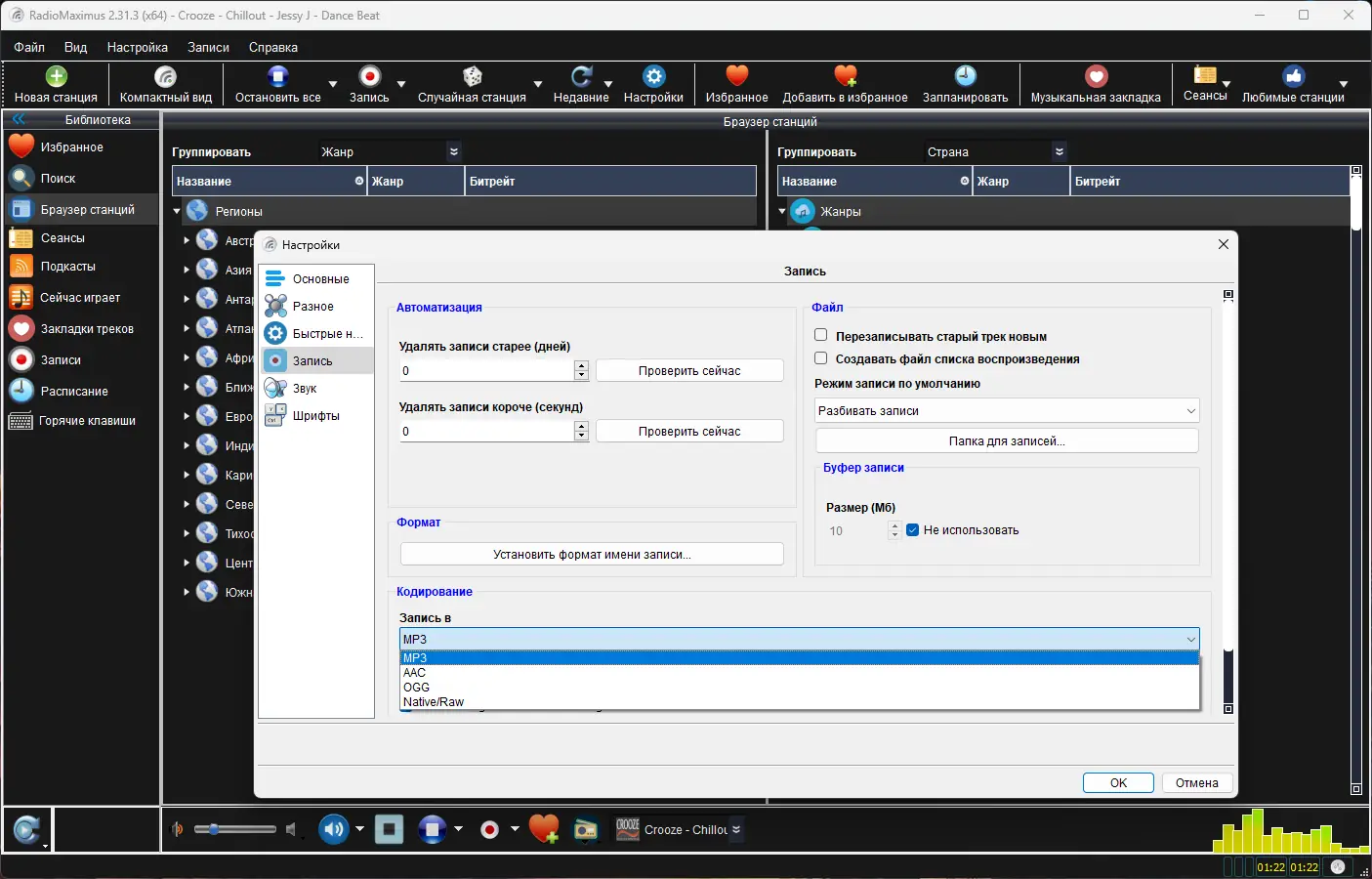1372x879 pixels.
Task: Click Stop All (Остановить все) toolbar icon
Action: pos(277,76)
